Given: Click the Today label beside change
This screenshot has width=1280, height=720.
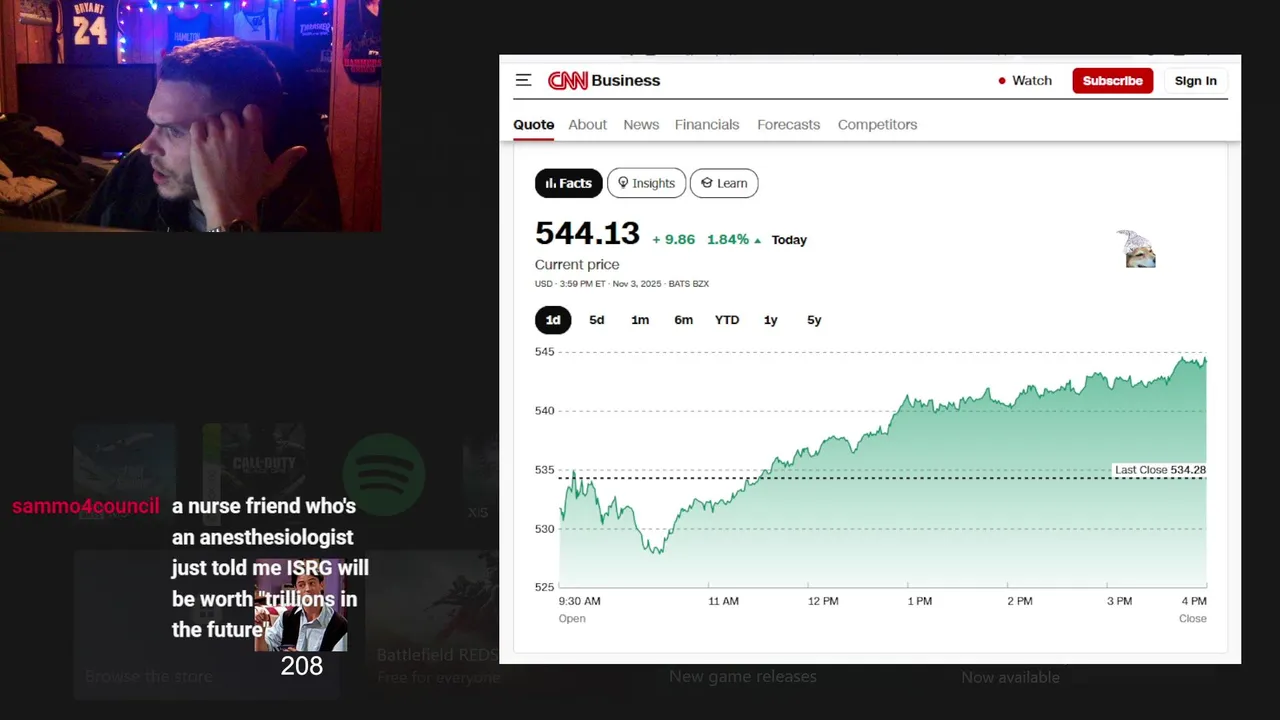Looking at the screenshot, I should [x=789, y=240].
